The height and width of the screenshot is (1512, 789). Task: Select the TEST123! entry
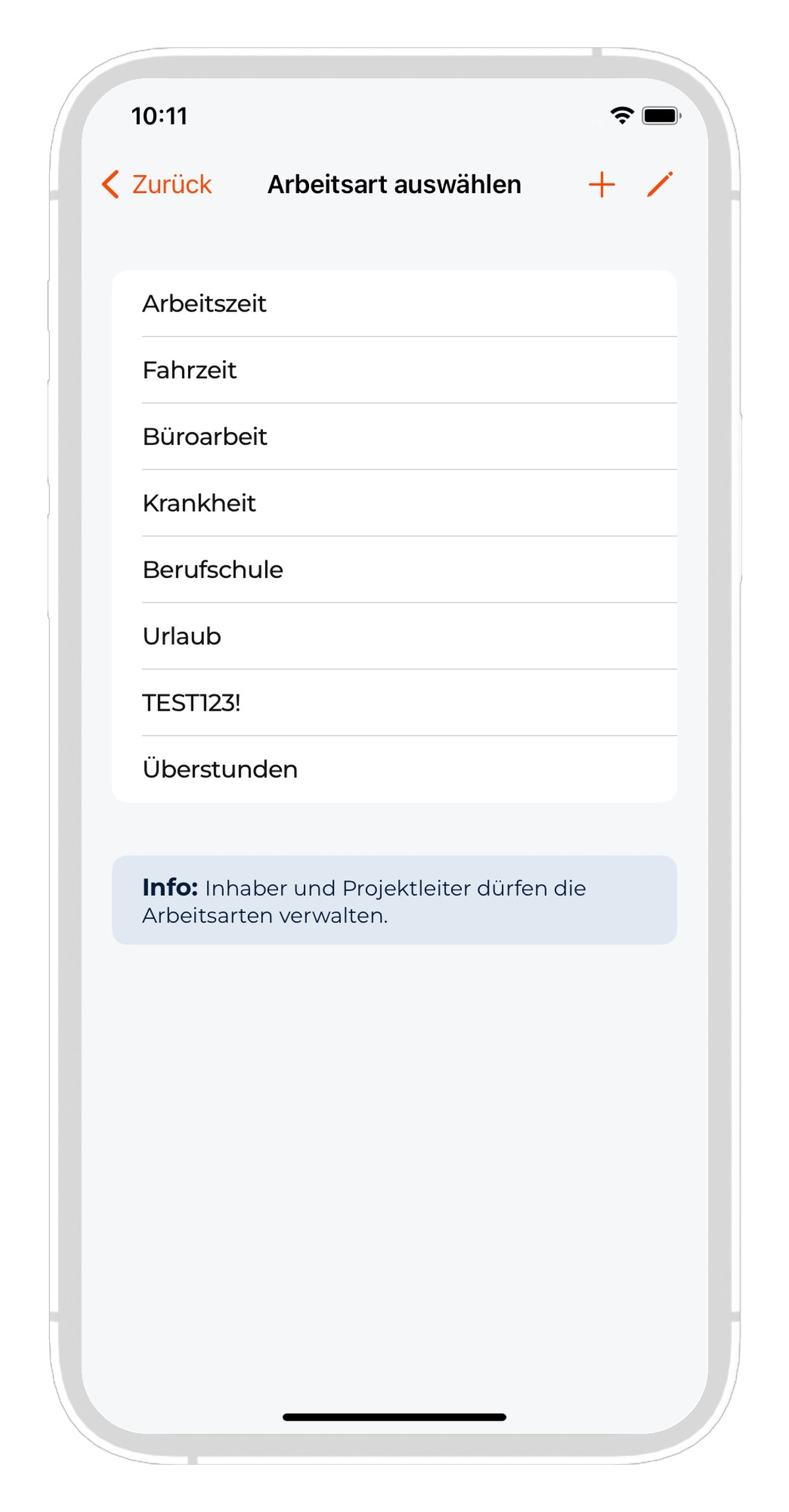pyautogui.click(x=394, y=703)
